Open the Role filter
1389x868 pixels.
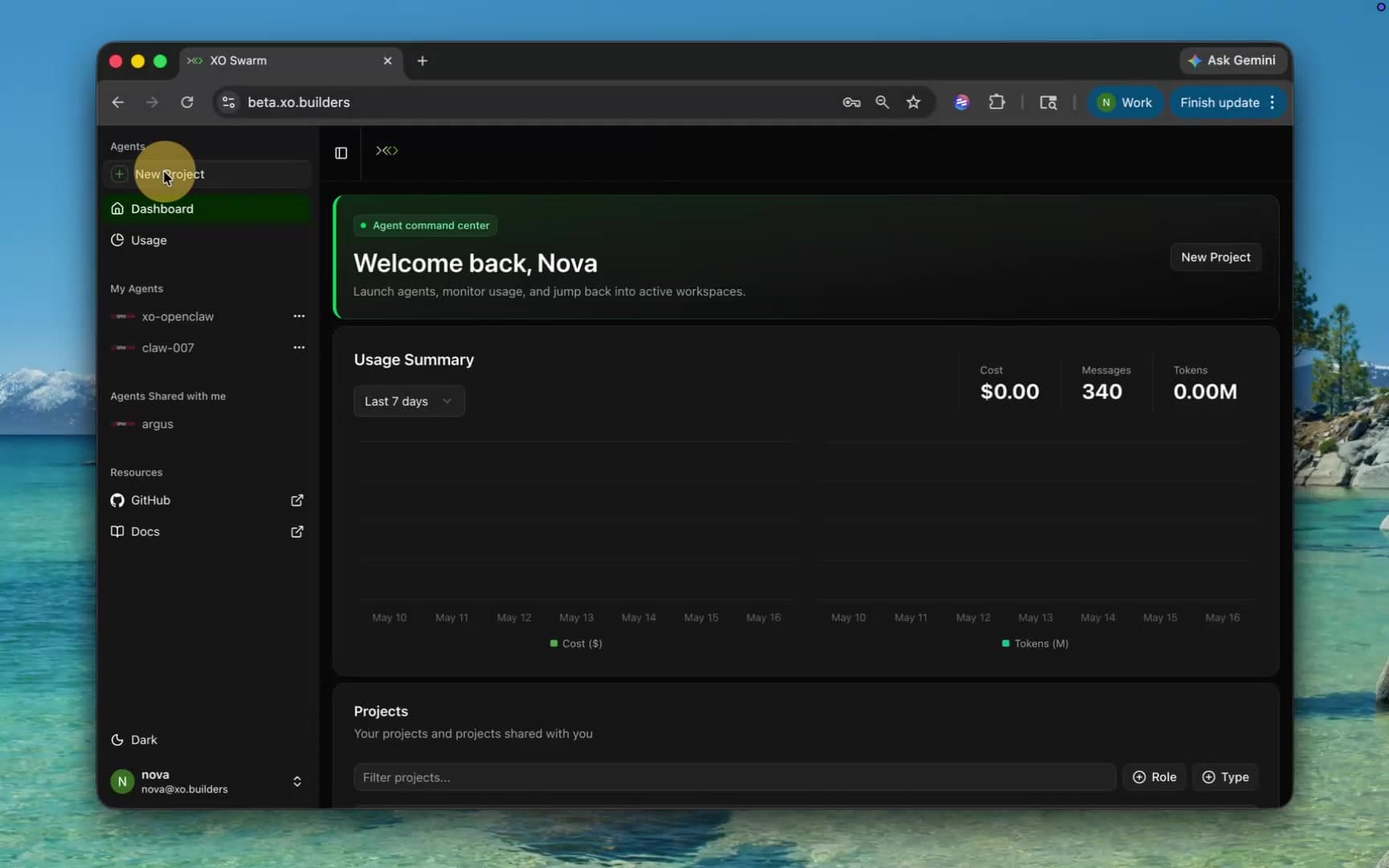[1154, 777]
